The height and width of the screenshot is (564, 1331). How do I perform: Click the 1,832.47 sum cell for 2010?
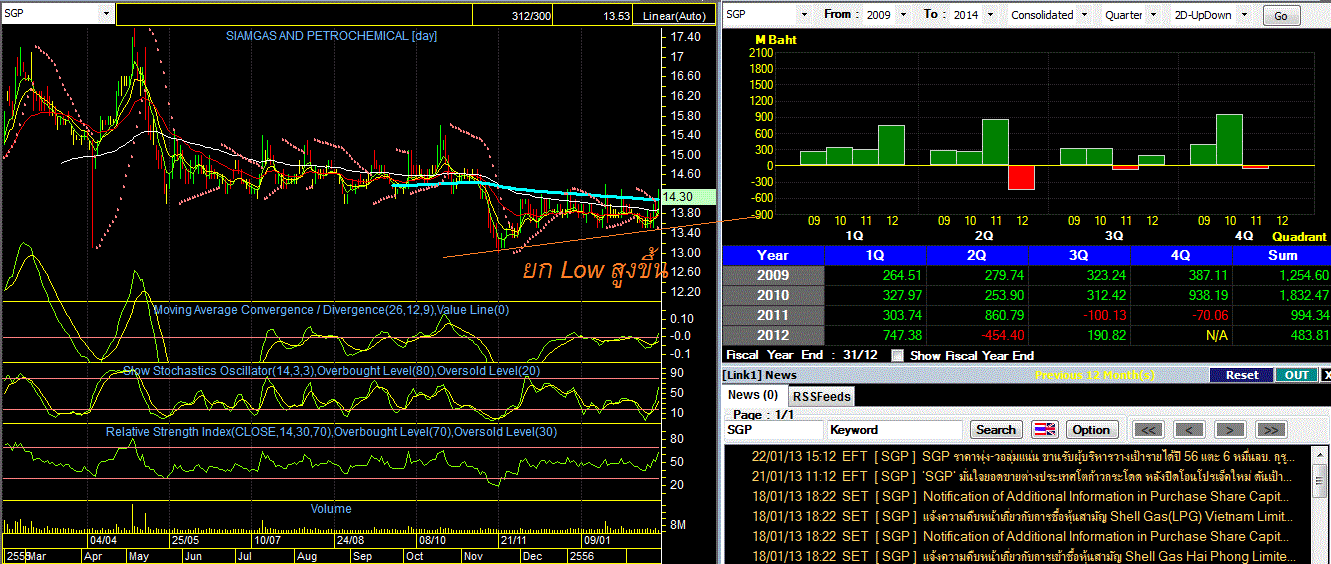(1282, 295)
